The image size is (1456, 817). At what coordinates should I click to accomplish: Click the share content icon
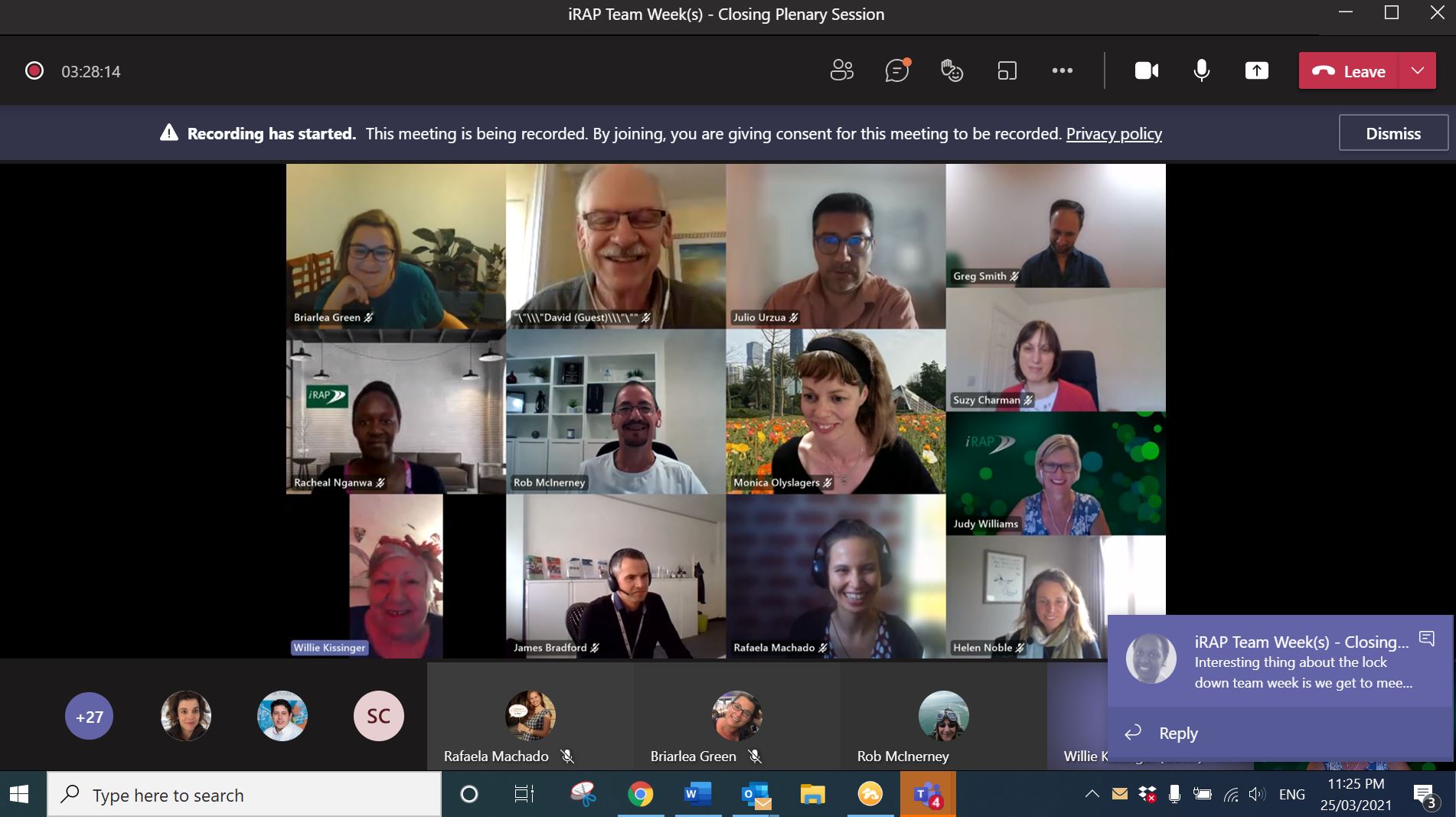coord(1256,70)
